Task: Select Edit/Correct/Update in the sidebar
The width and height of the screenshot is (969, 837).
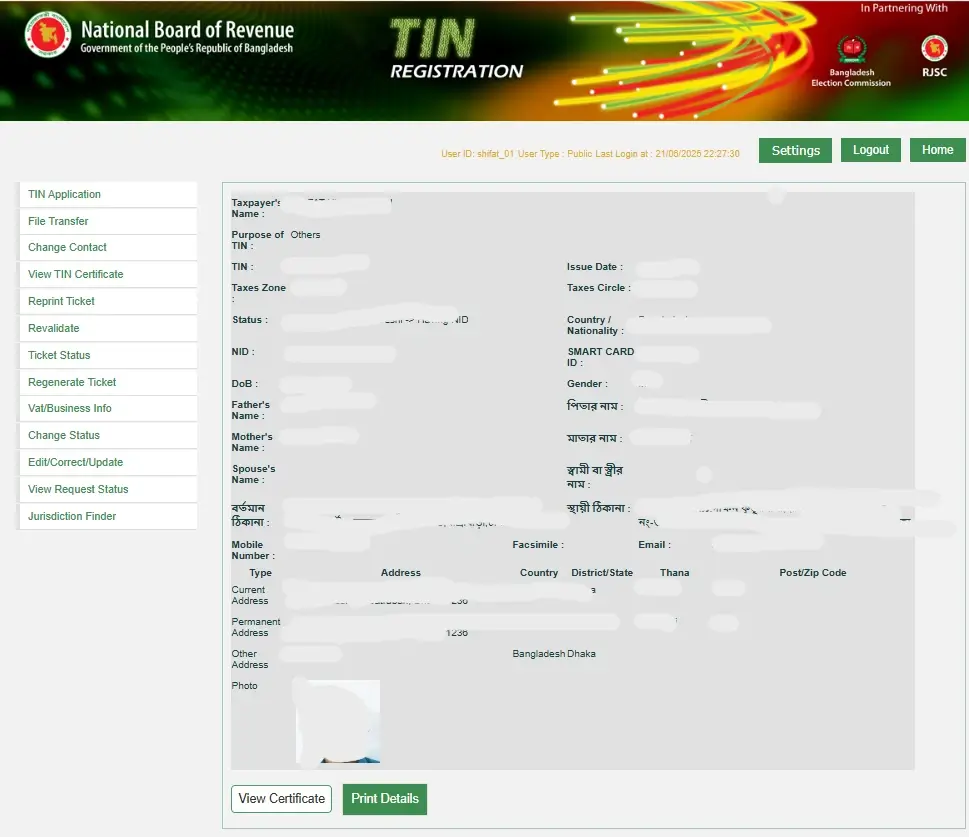Action: click(76, 462)
